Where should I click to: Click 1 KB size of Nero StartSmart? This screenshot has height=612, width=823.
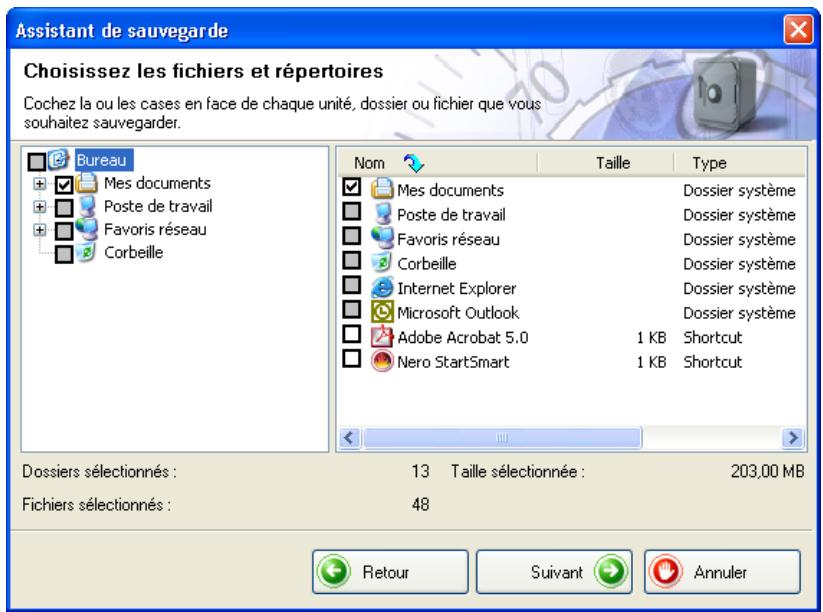pyautogui.click(x=651, y=362)
